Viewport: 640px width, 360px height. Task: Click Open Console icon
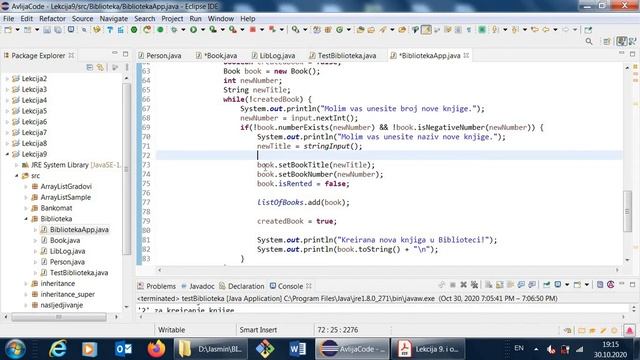pyautogui.click(x=577, y=284)
